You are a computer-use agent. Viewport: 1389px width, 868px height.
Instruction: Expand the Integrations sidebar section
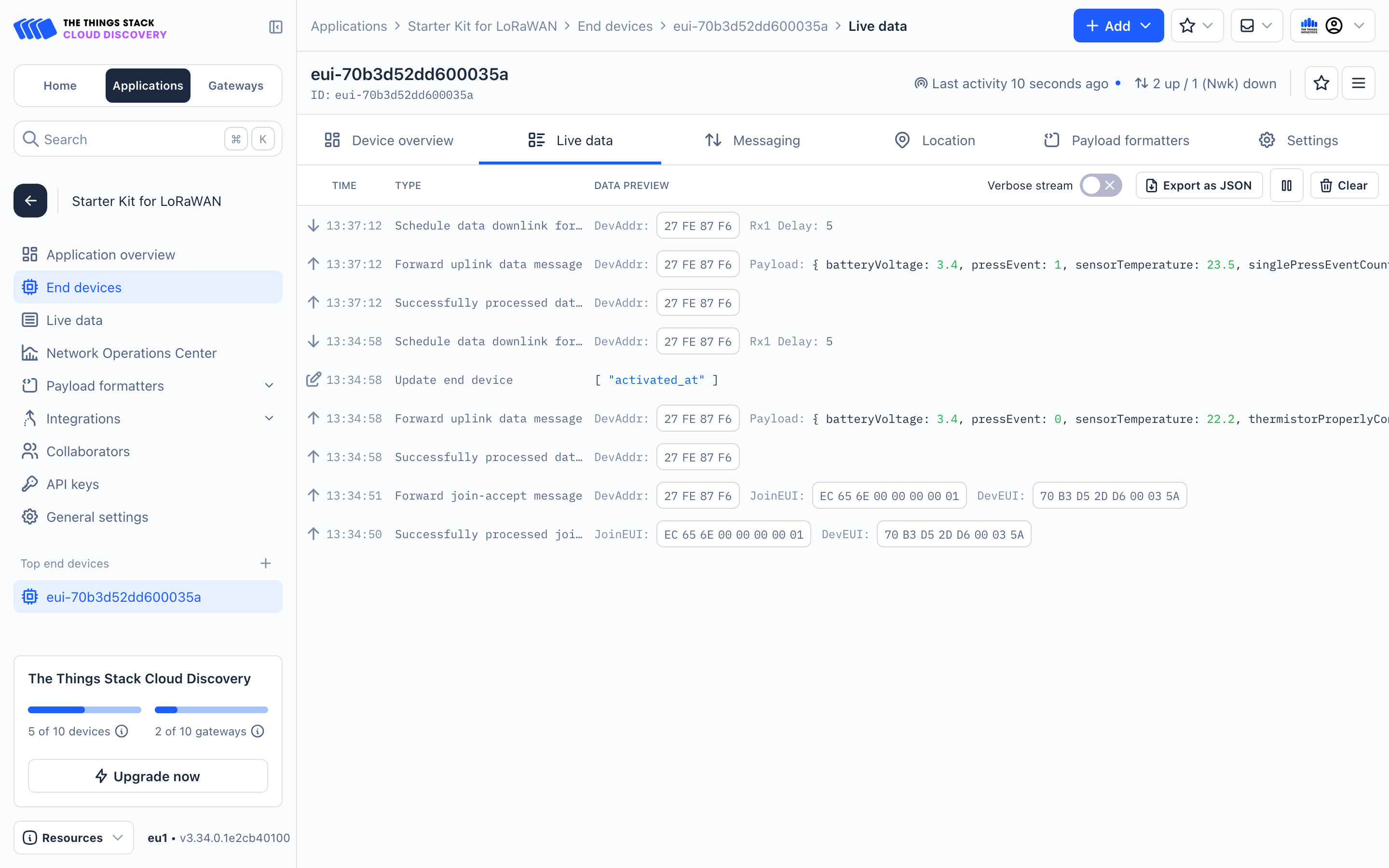point(269,419)
